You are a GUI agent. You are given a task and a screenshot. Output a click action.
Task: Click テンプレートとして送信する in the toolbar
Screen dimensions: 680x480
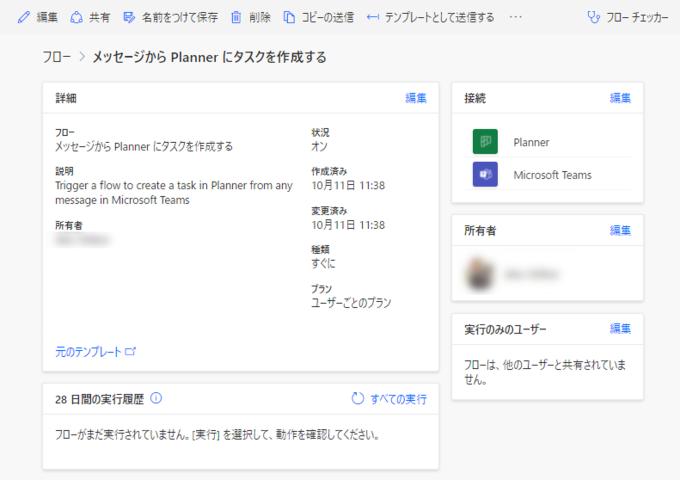[x=439, y=17]
